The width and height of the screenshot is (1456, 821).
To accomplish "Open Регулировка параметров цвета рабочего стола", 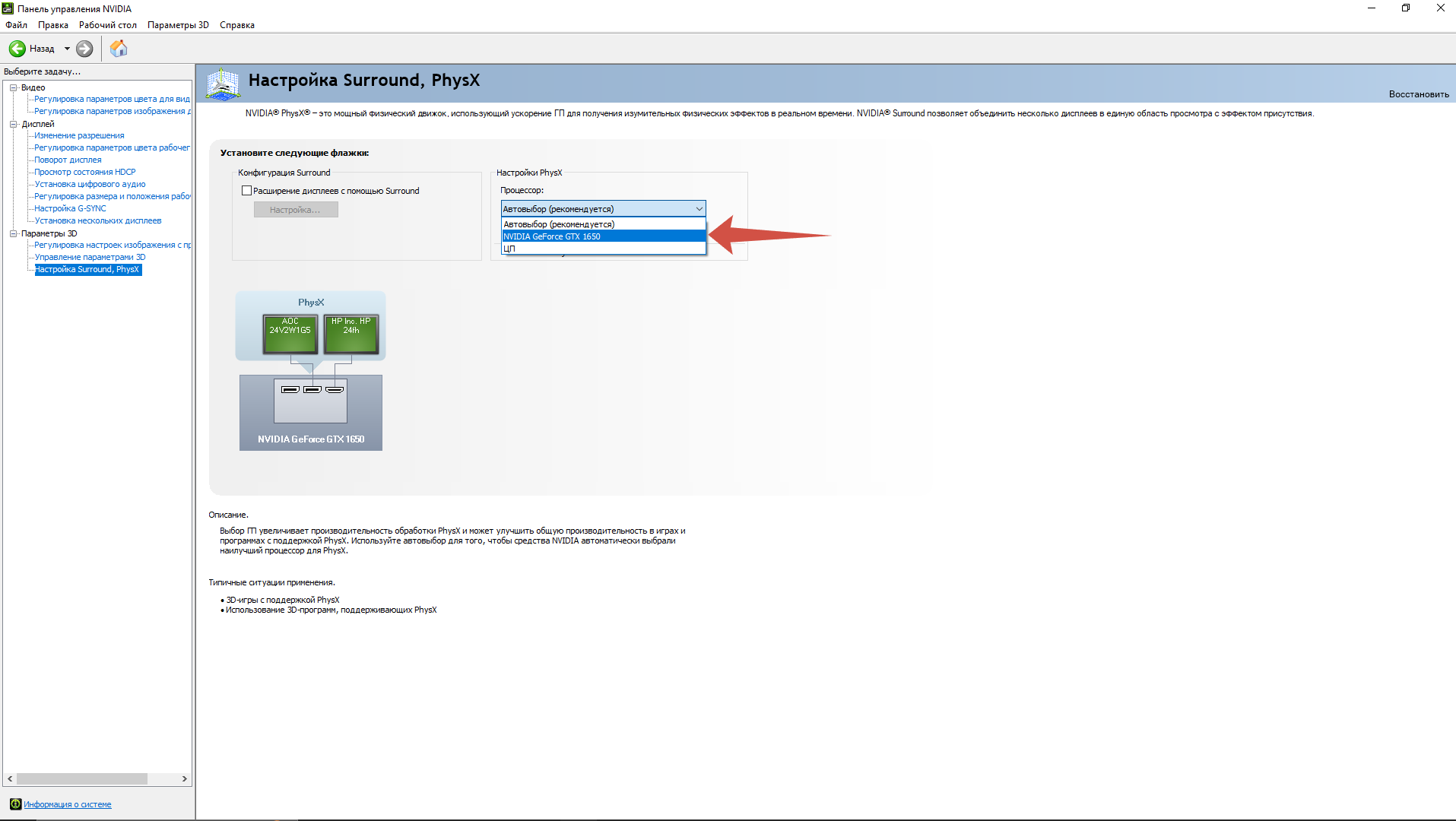I will tap(112, 147).
